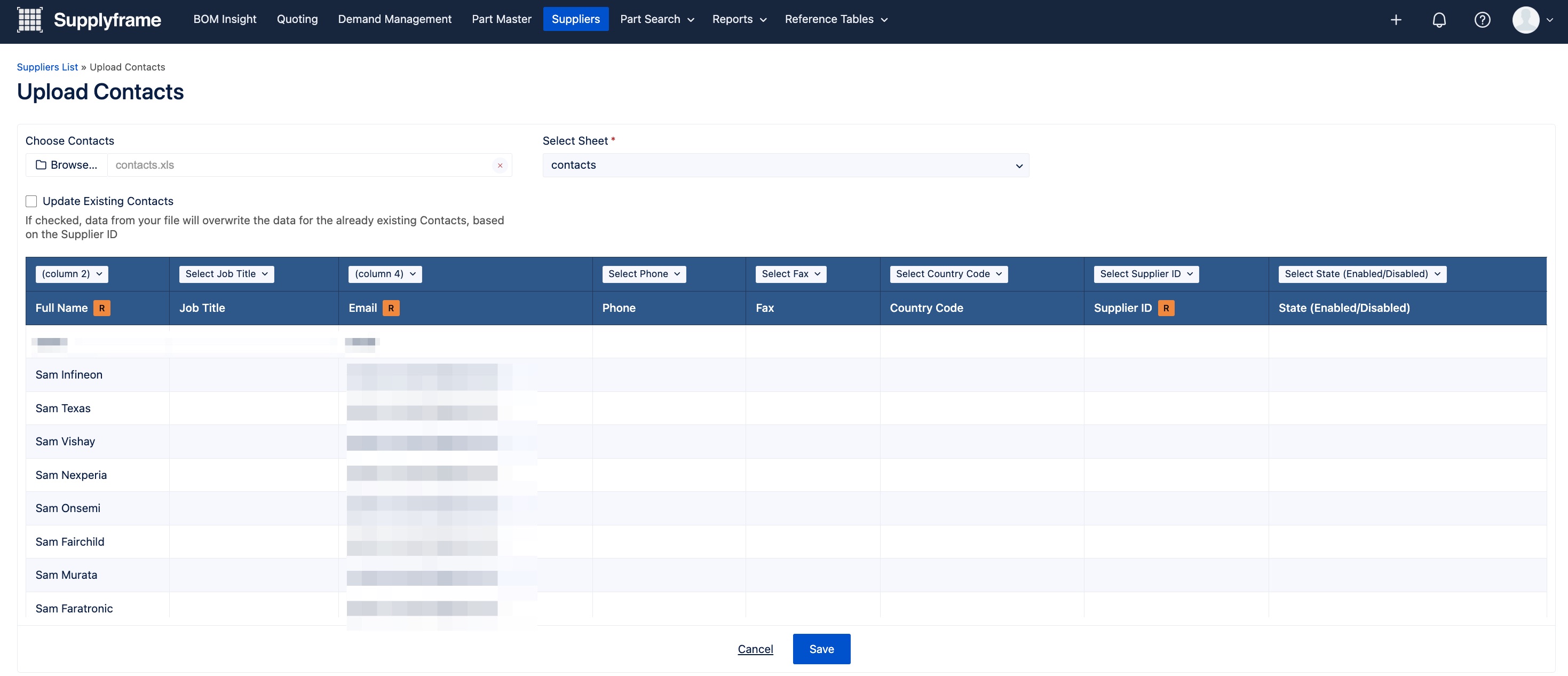Select the Sam Onsemi row name
The height and width of the screenshot is (676, 1568).
click(68, 508)
